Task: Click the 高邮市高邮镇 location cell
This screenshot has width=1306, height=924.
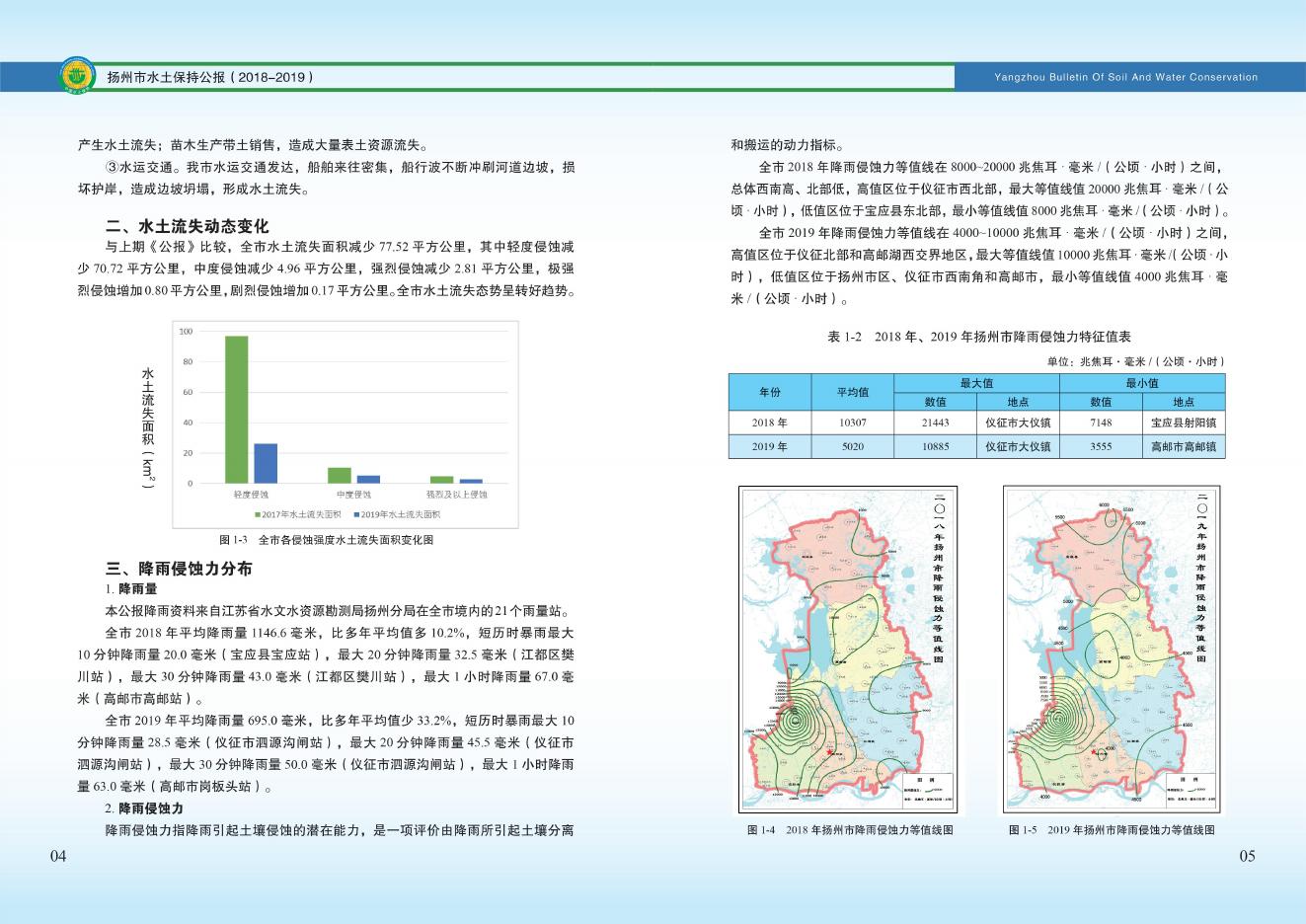Action: 1184,446
